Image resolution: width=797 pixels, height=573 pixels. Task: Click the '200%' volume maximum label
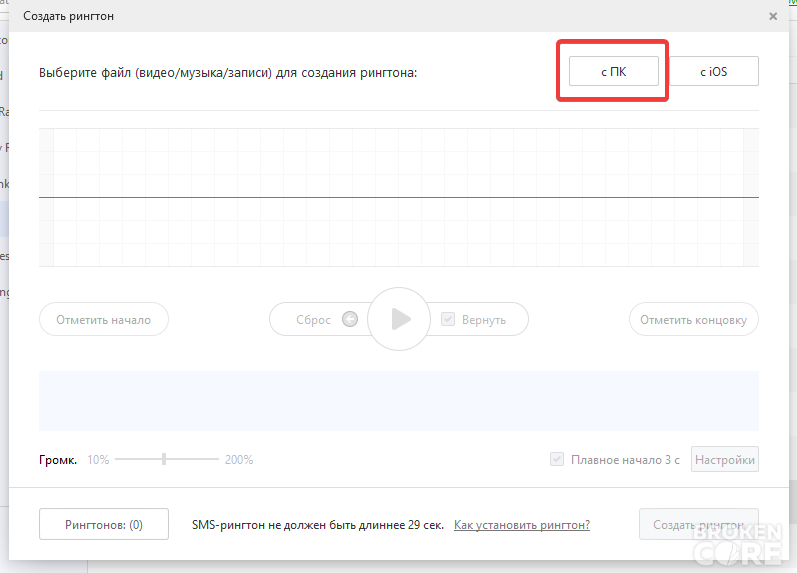pos(239,460)
